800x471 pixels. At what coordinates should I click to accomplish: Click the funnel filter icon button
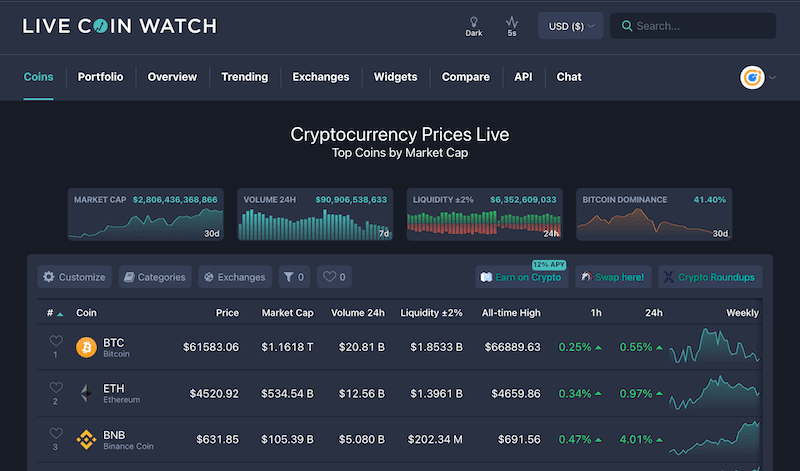click(x=294, y=277)
